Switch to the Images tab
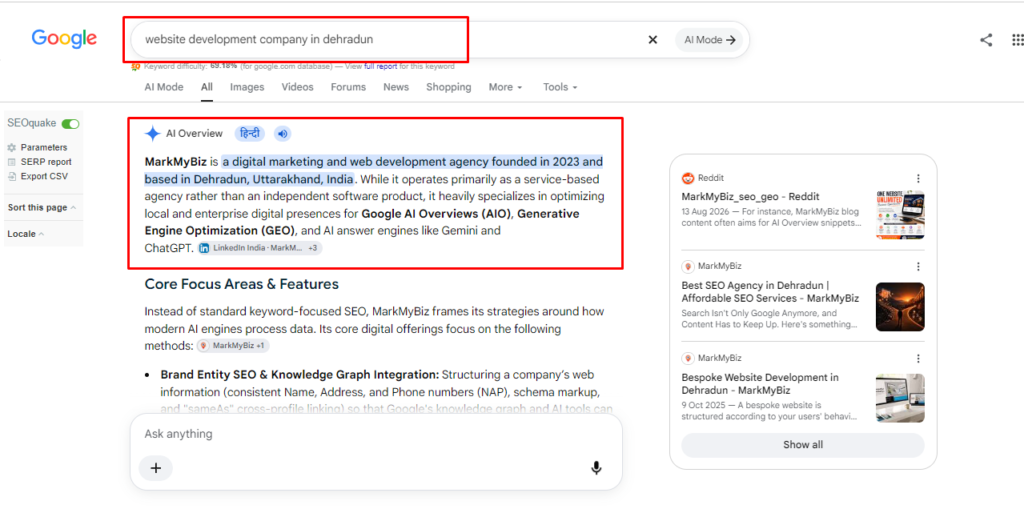 click(x=247, y=87)
